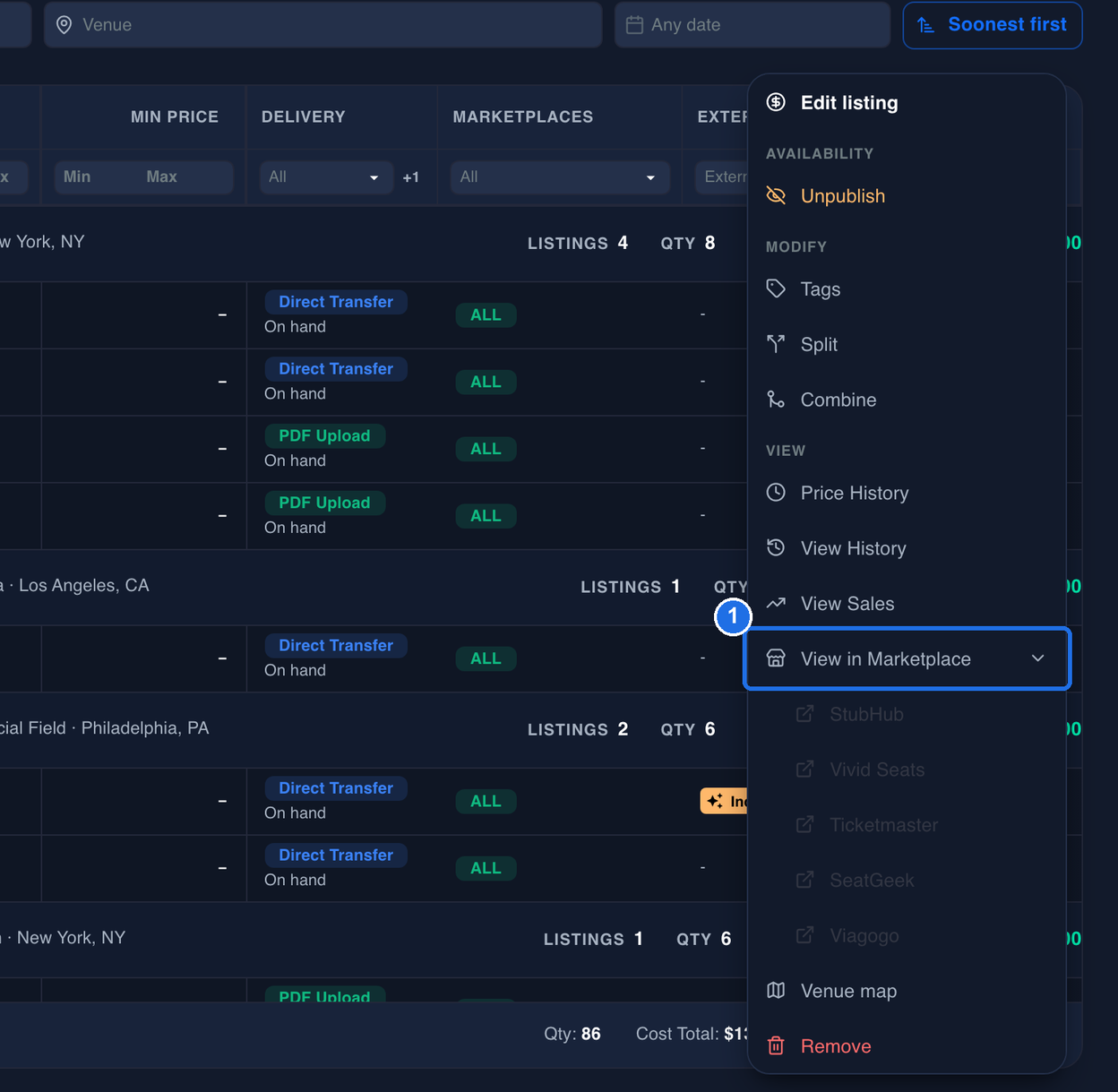Screen dimensions: 1118x1092
Task: Open Price History from the menu
Action: click(x=907, y=494)
